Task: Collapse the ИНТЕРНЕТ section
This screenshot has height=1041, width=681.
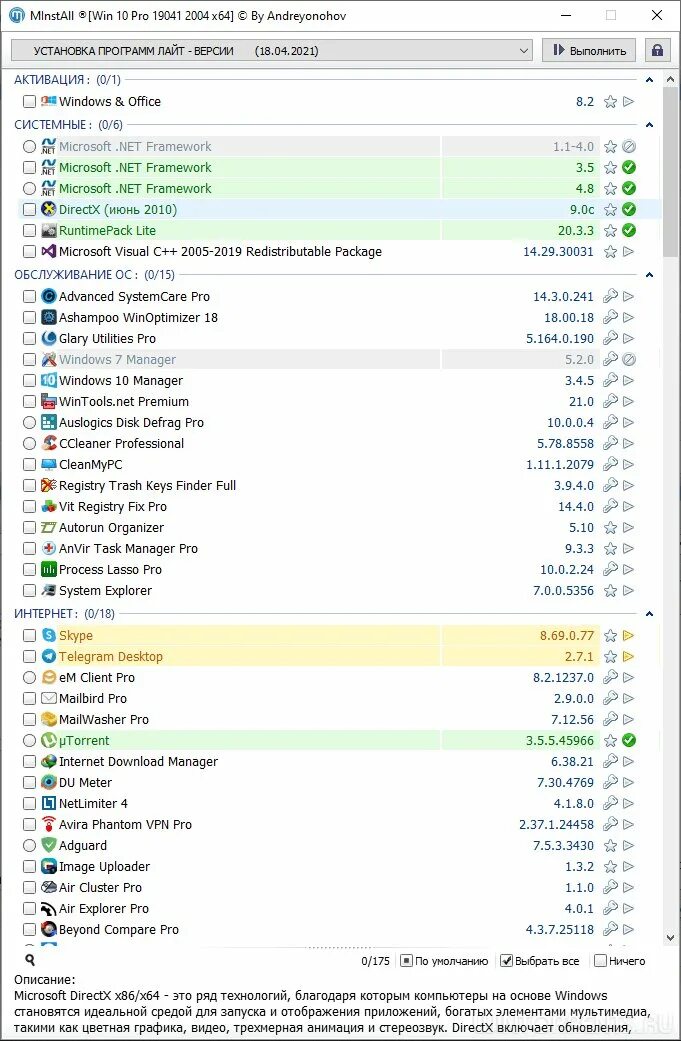Action: click(649, 614)
